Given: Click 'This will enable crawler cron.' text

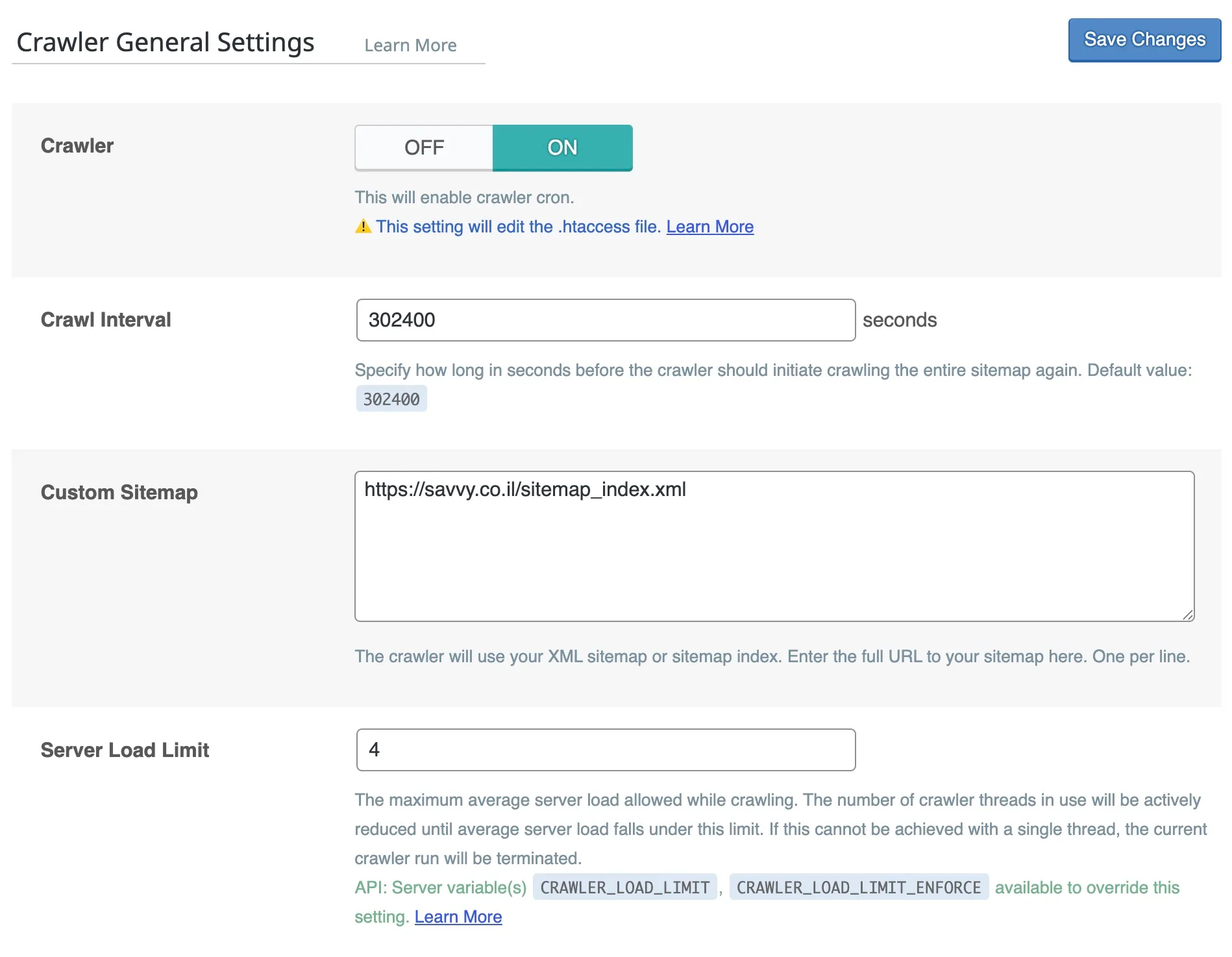Looking at the screenshot, I should [464, 197].
